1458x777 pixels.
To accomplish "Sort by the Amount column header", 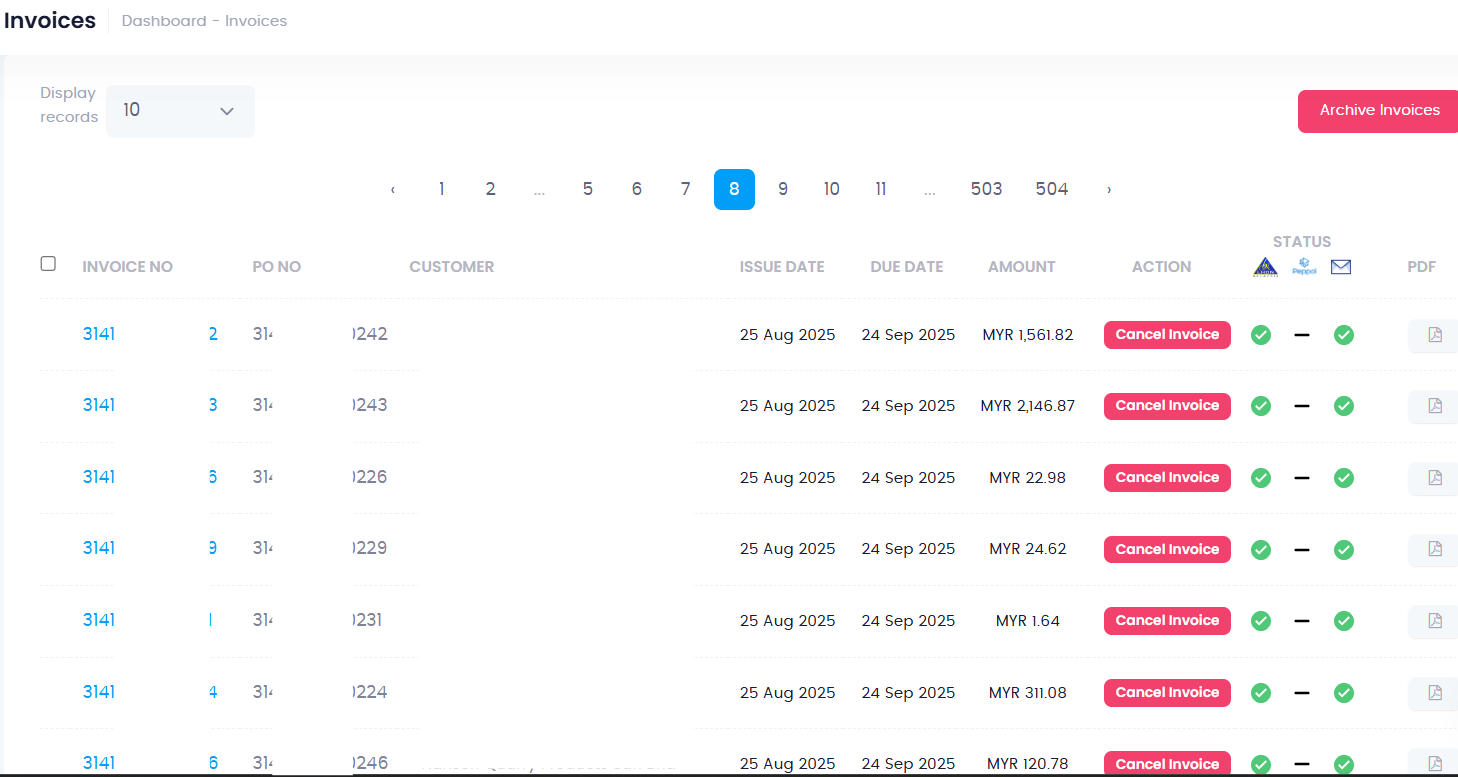I will [x=1021, y=267].
